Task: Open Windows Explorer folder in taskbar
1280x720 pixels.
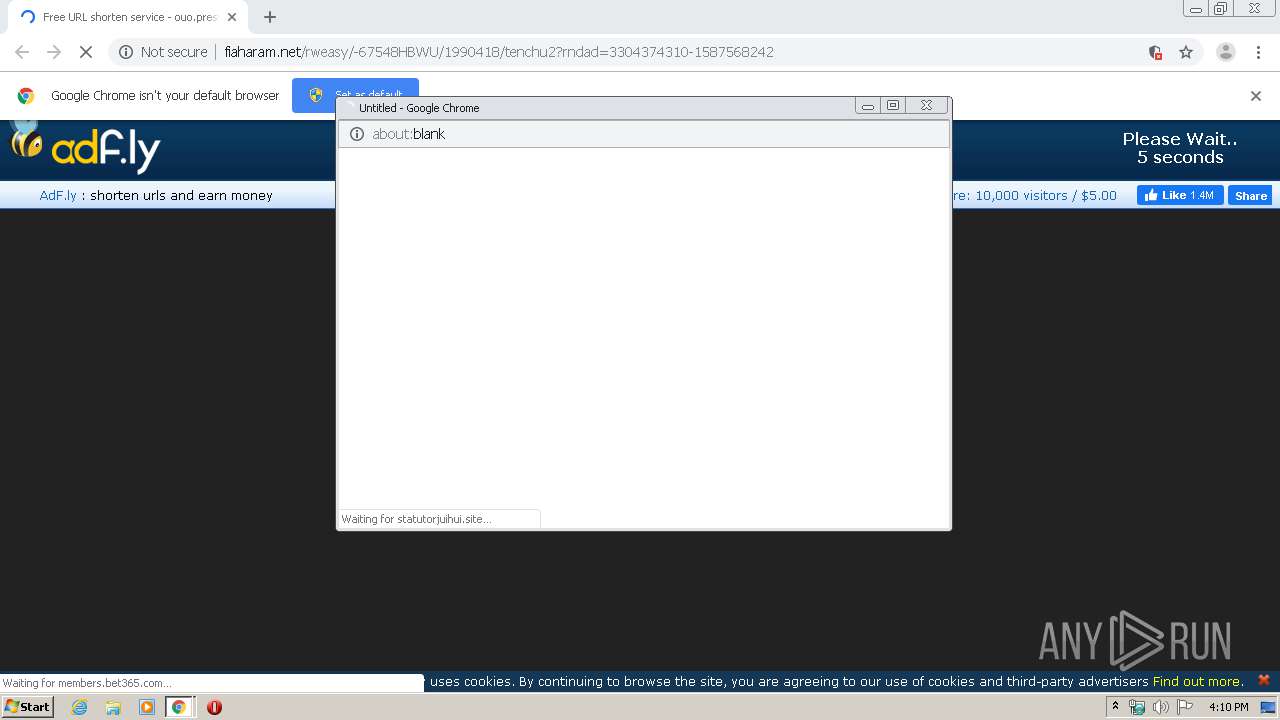Action: (x=113, y=707)
